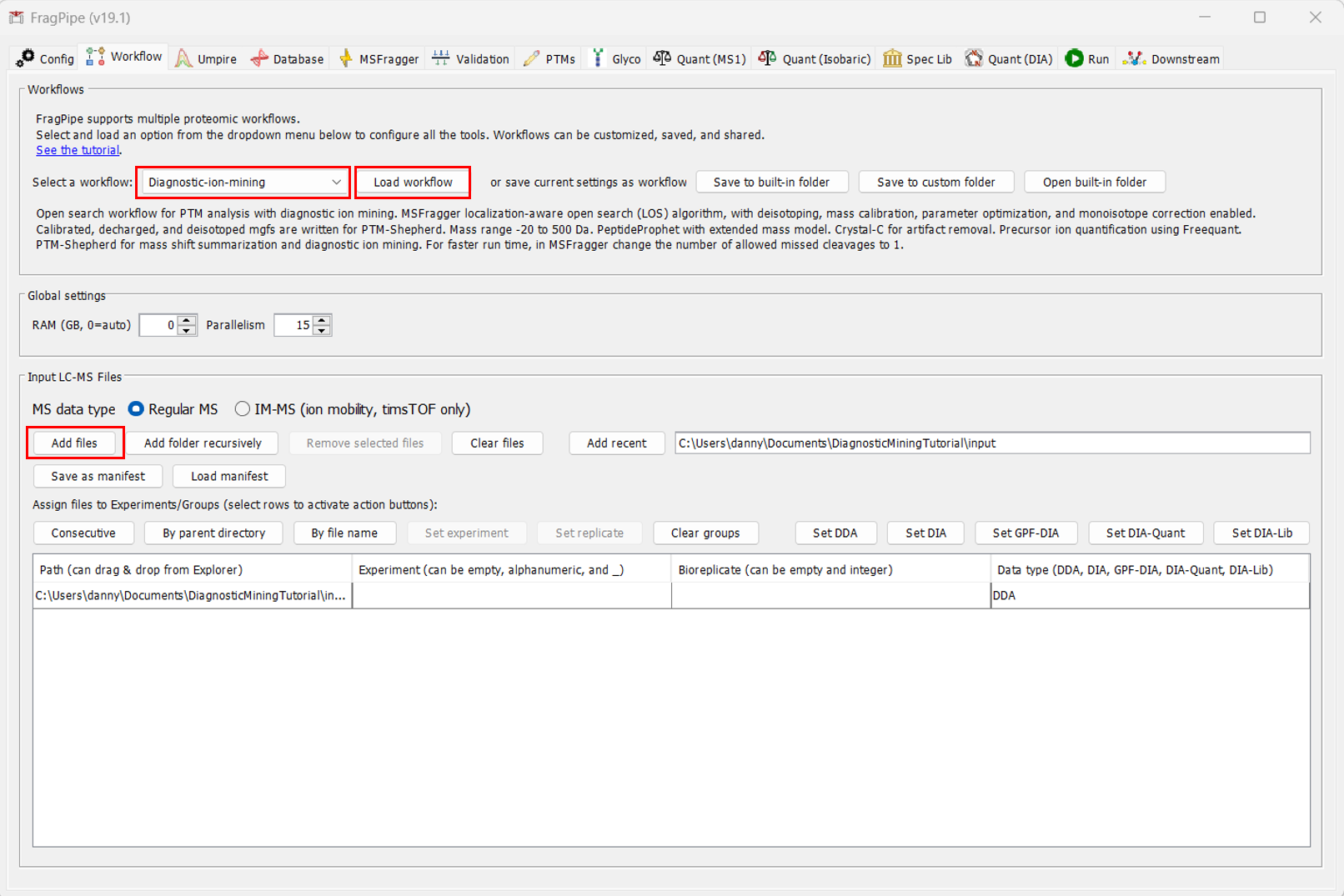Click By parent directory button

(x=213, y=533)
